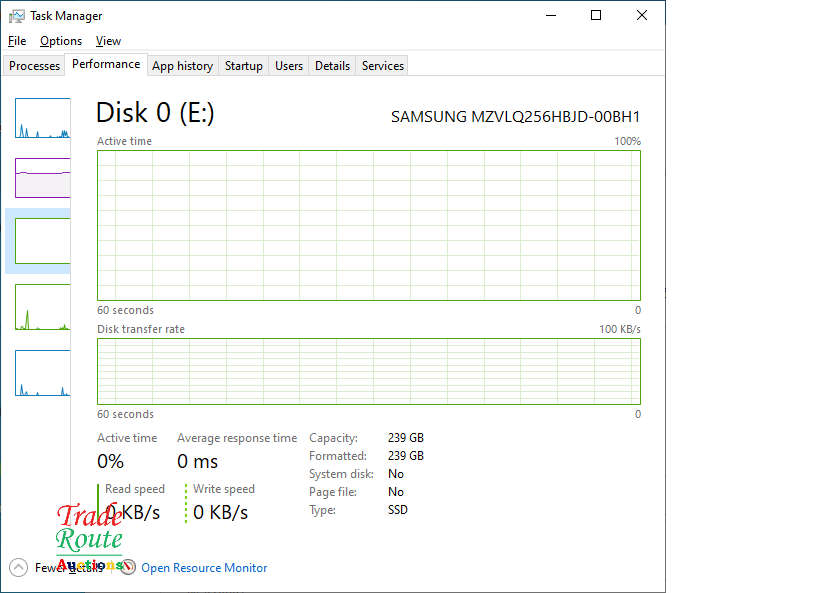Switch to the Startup tab

tap(243, 66)
